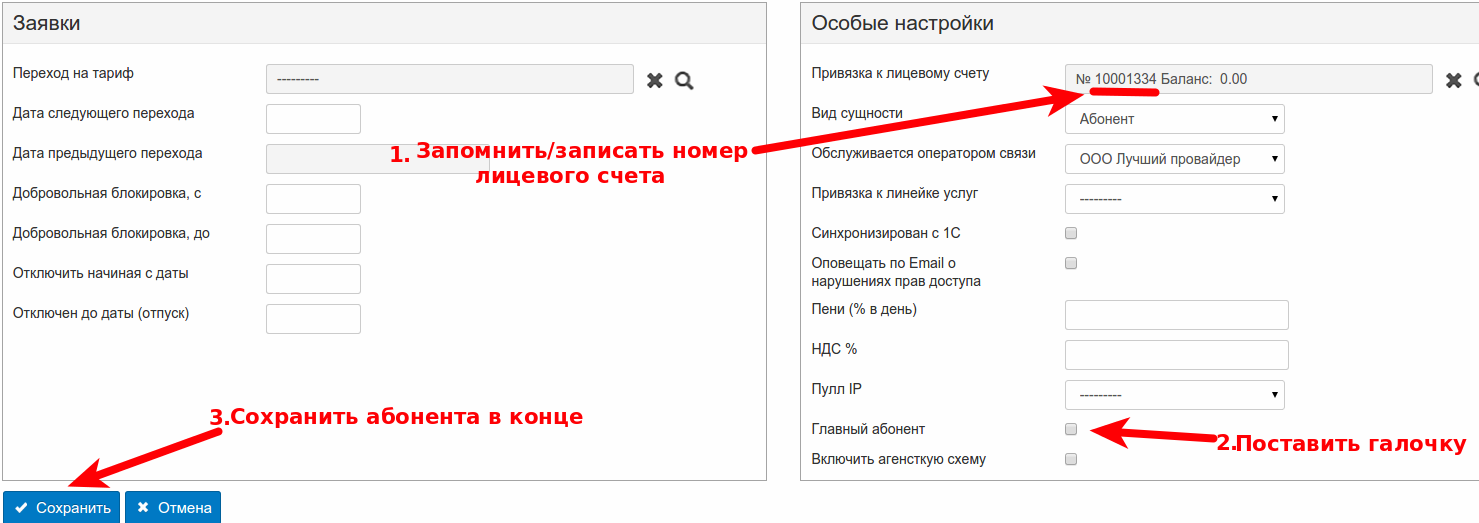
Task: Open the 'Вид сущности' dropdown
Action: 1174,119
